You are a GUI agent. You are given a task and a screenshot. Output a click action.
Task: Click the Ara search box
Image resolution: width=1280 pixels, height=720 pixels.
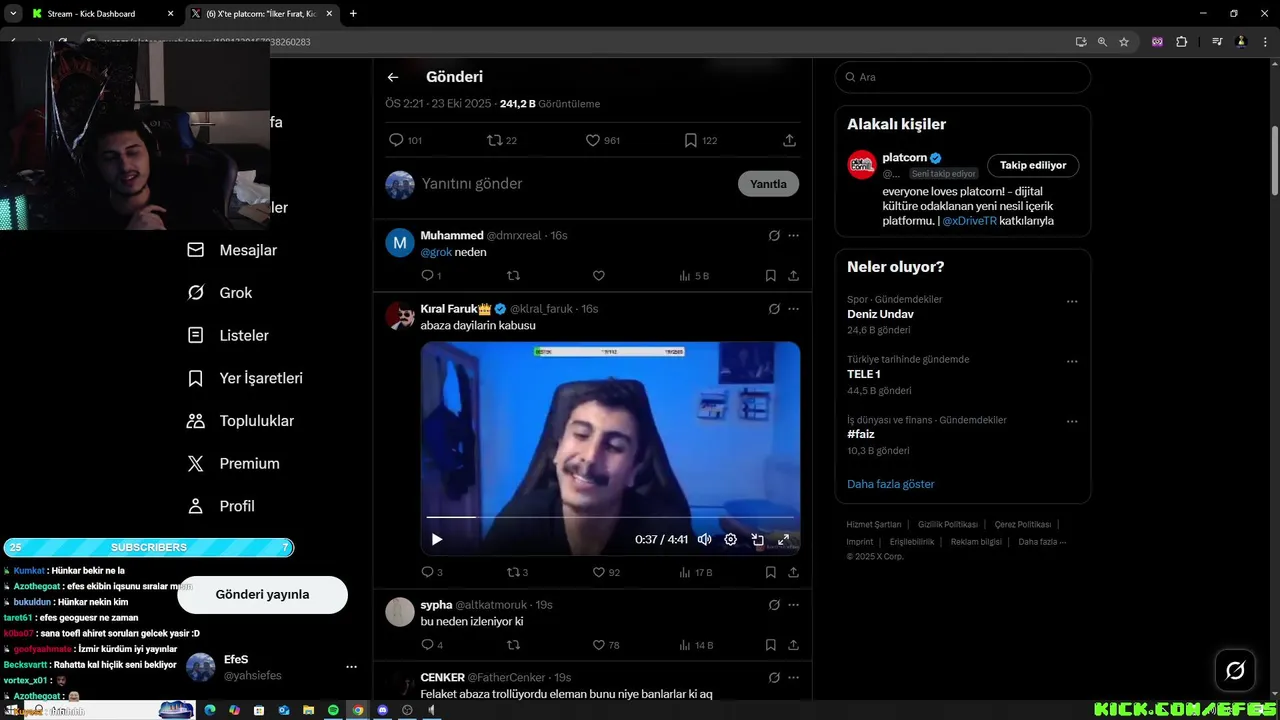[962, 77]
